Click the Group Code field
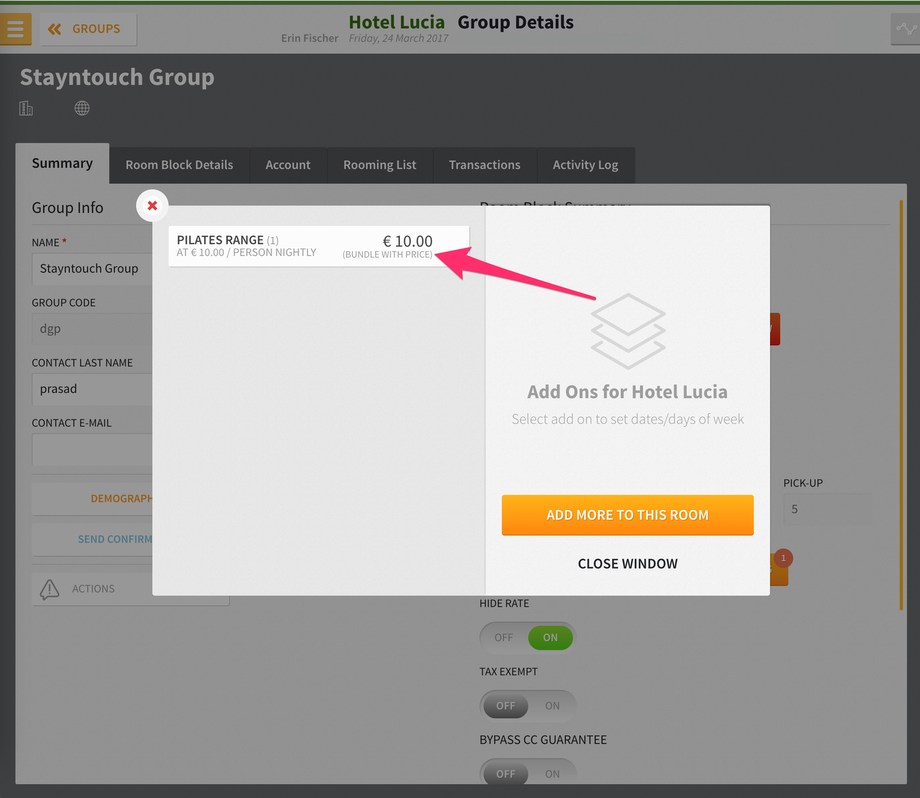 point(92,329)
